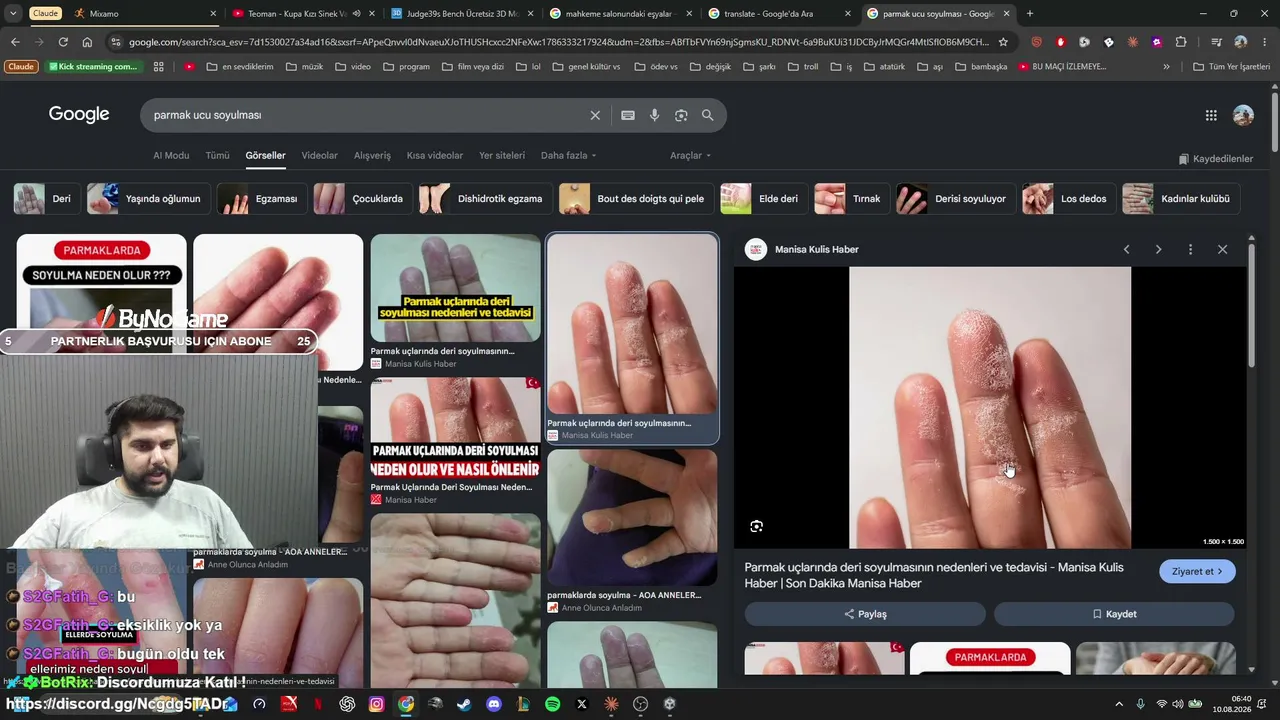Screen dimensions: 1280x720
Task: Open the large preview image of fingers
Action: tap(990, 407)
